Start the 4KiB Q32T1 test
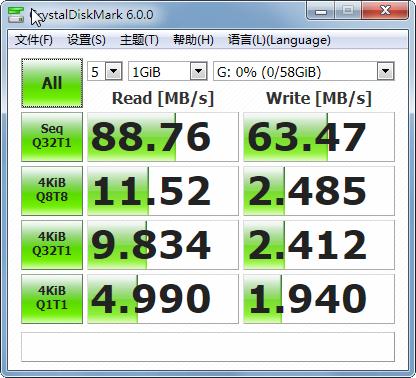Viewport: 416px width, 378px height. coord(52,245)
